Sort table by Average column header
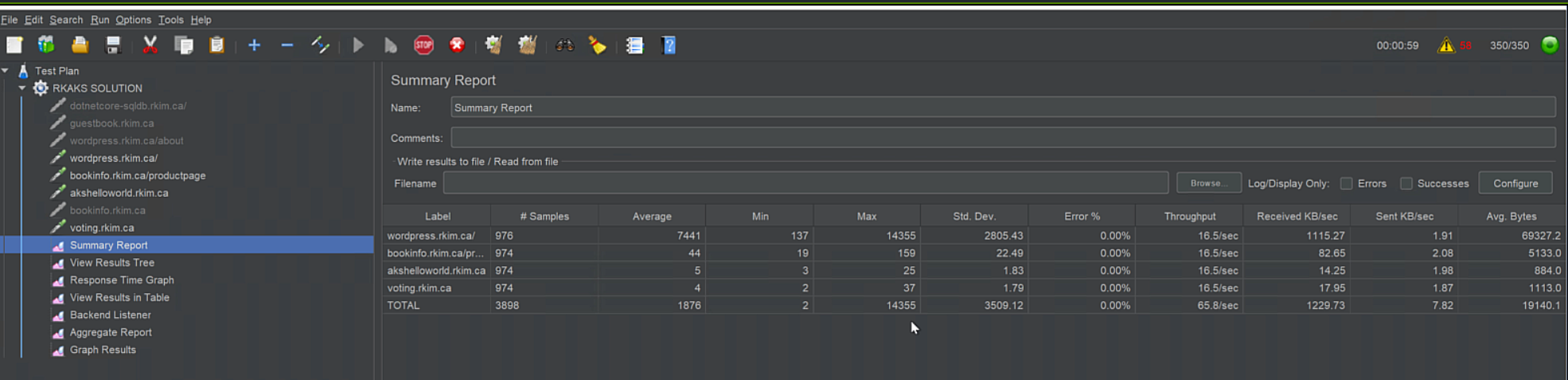 point(651,216)
